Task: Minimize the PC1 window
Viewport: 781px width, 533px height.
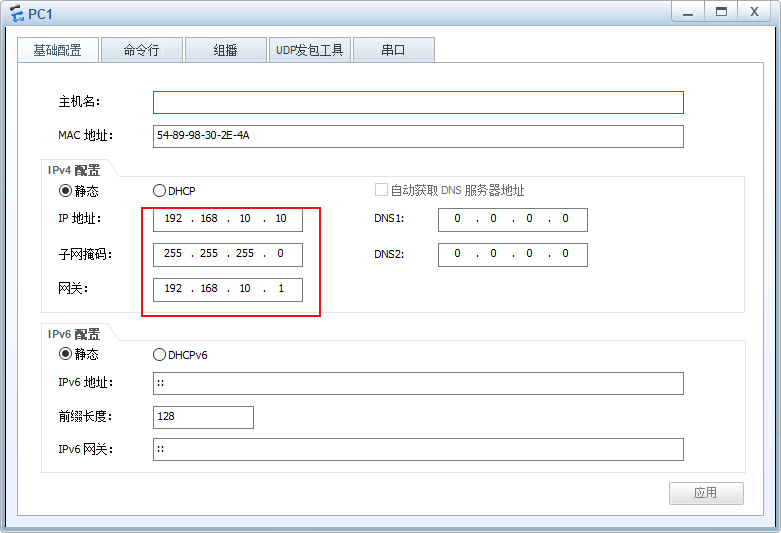Action: pos(688,12)
